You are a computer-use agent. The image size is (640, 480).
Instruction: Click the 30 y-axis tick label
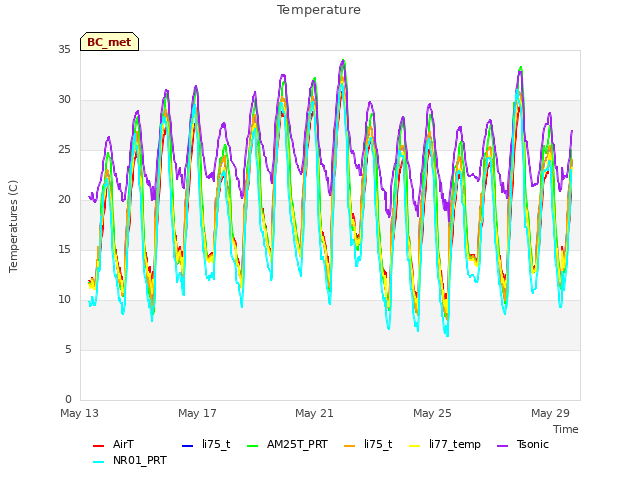click(64, 100)
